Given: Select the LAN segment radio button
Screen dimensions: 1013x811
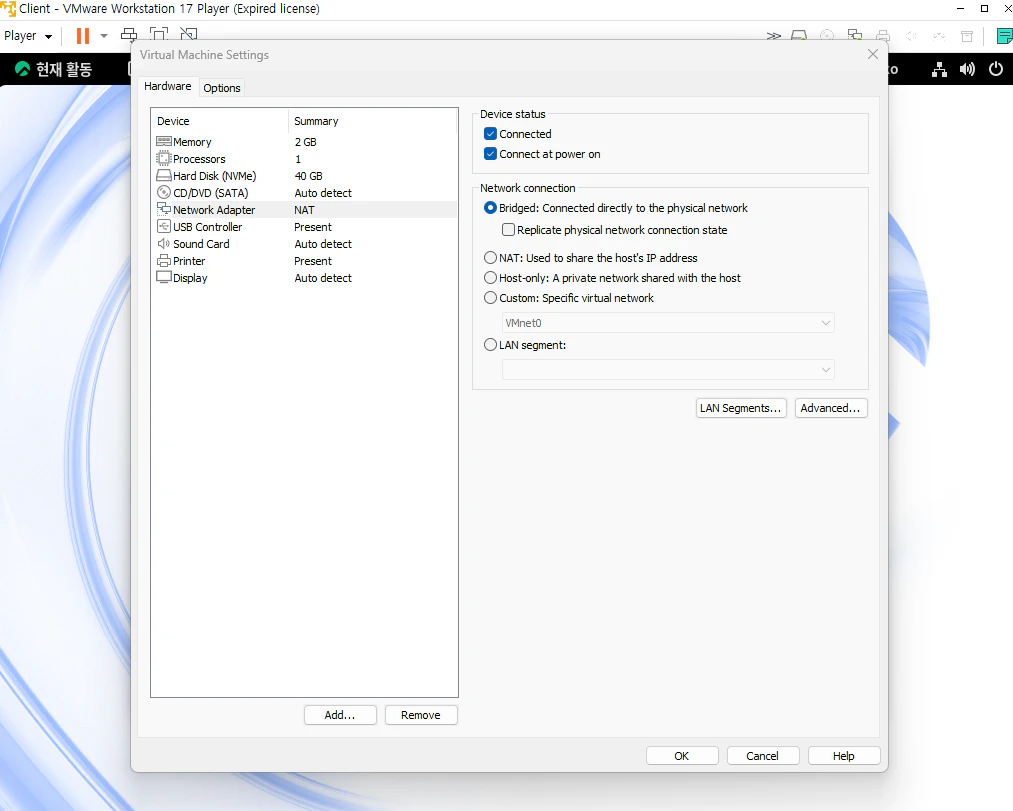Looking at the screenshot, I should (x=490, y=345).
